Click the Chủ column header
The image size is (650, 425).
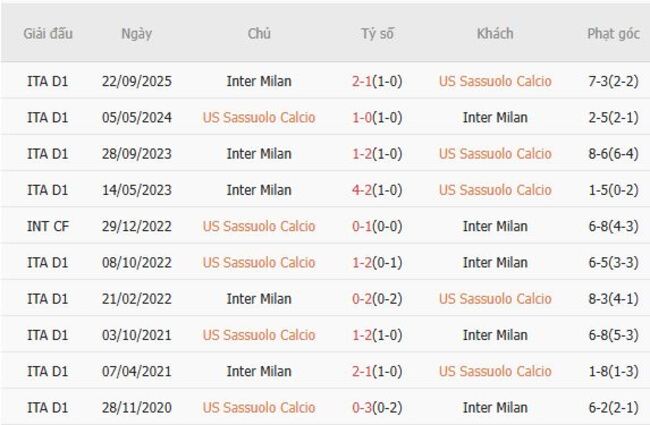click(259, 34)
